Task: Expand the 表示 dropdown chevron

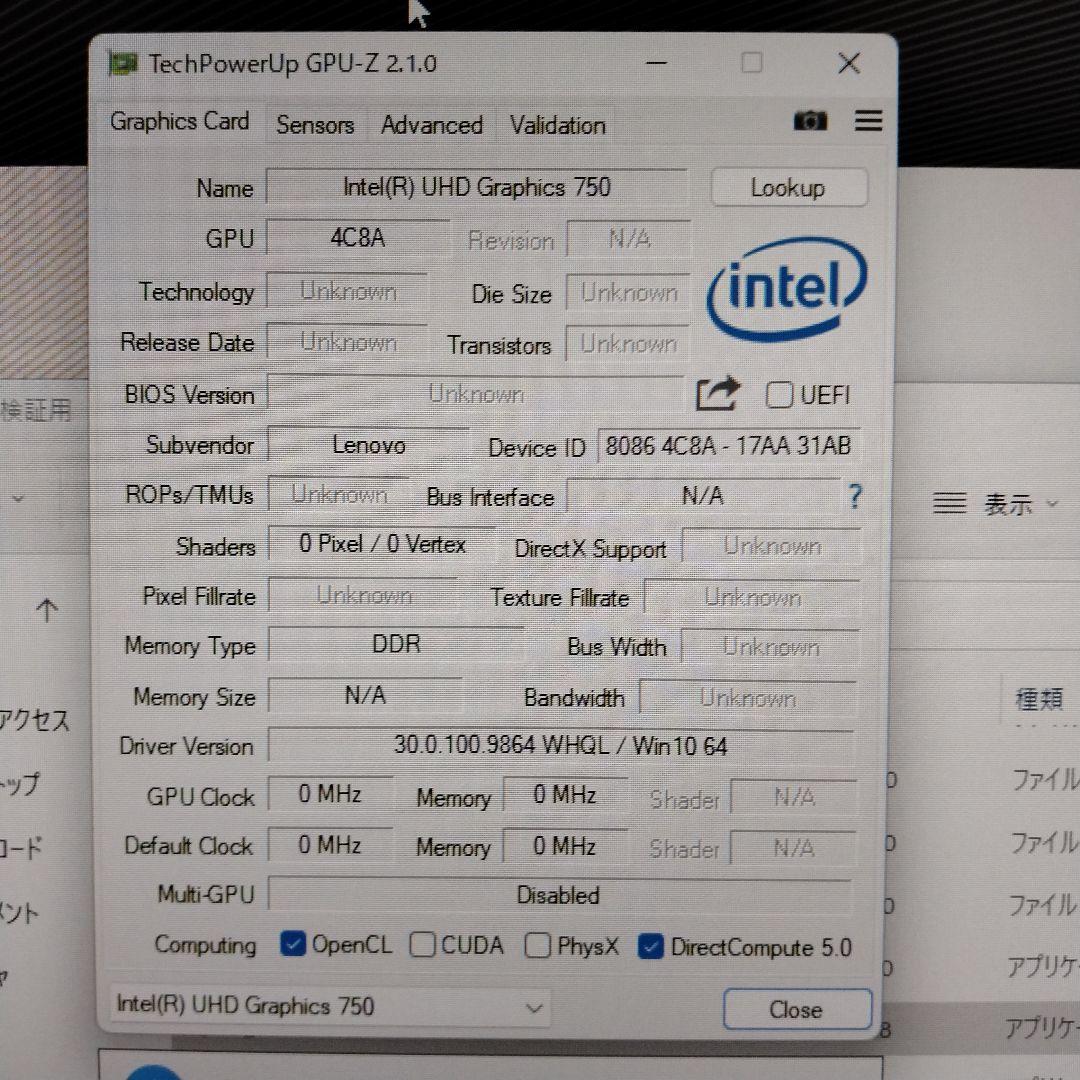Action: [1051, 505]
